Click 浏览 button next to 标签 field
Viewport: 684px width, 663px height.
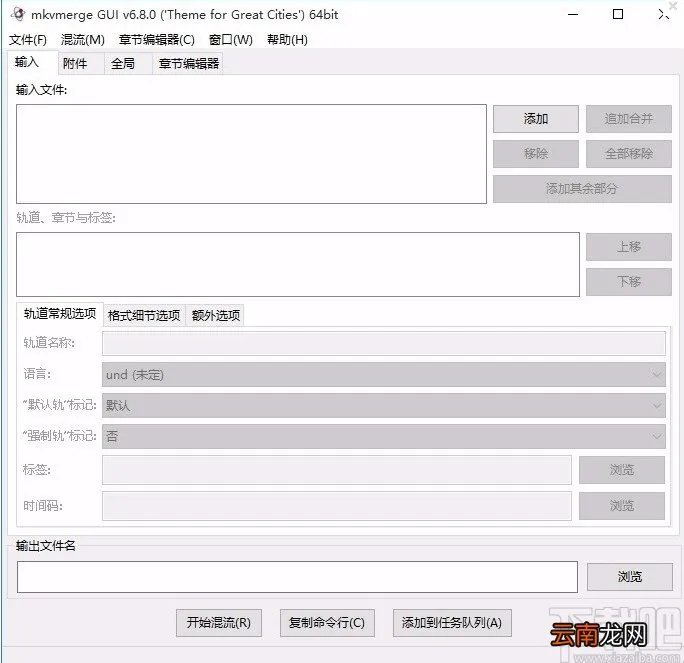click(622, 470)
